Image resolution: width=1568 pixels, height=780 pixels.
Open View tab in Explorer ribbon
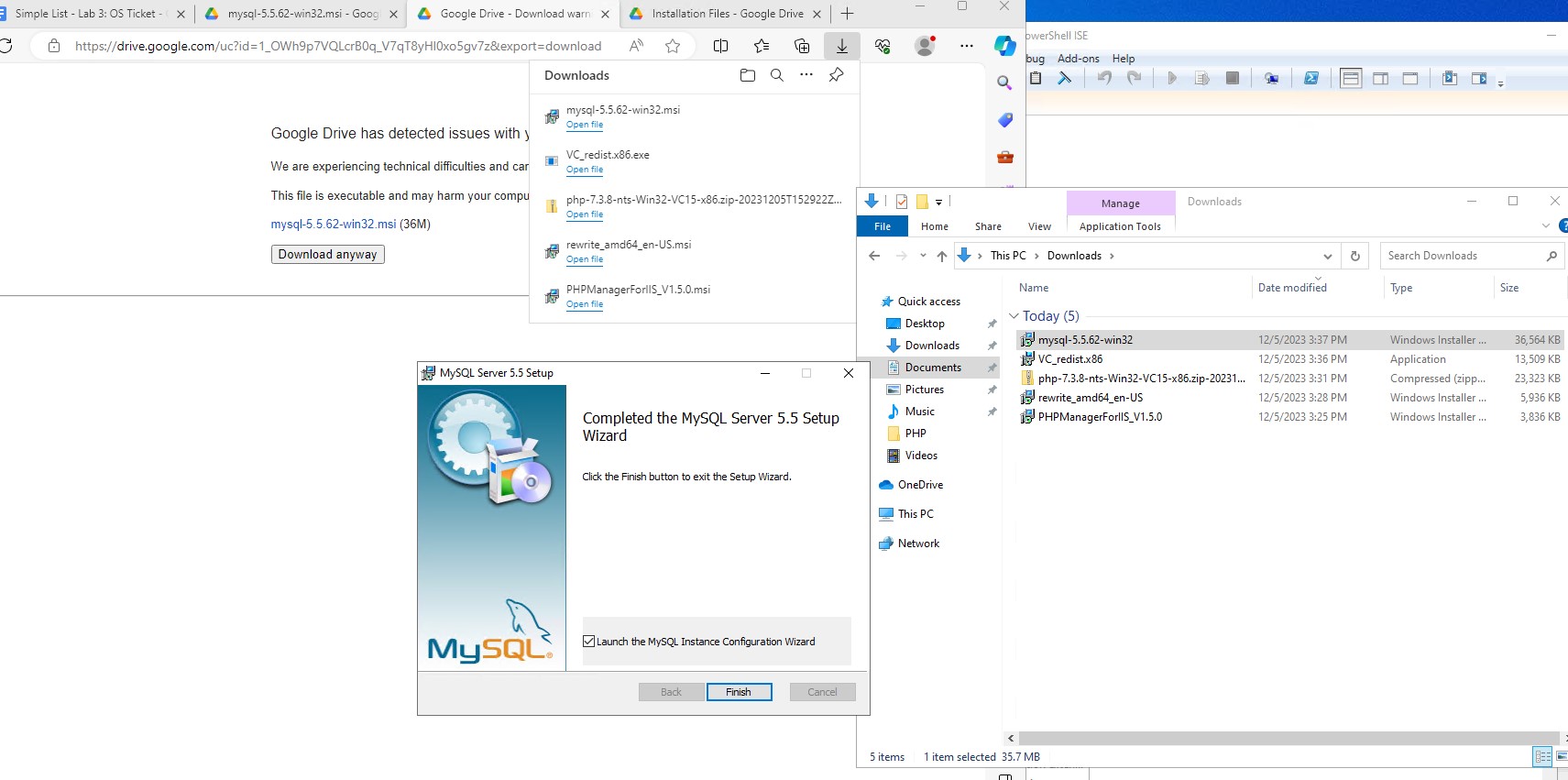(x=1039, y=226)
